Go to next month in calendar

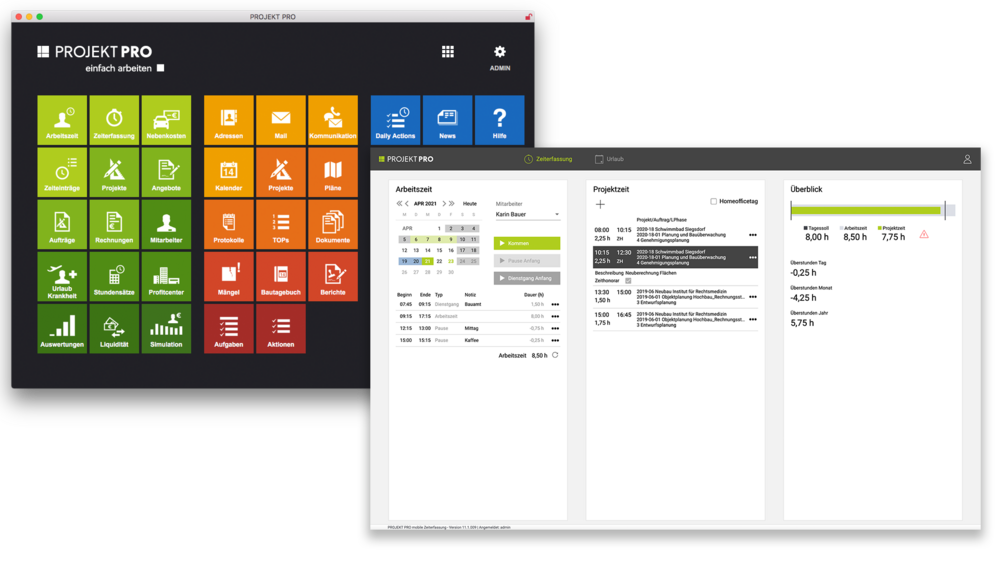click(x=444, y=203)
